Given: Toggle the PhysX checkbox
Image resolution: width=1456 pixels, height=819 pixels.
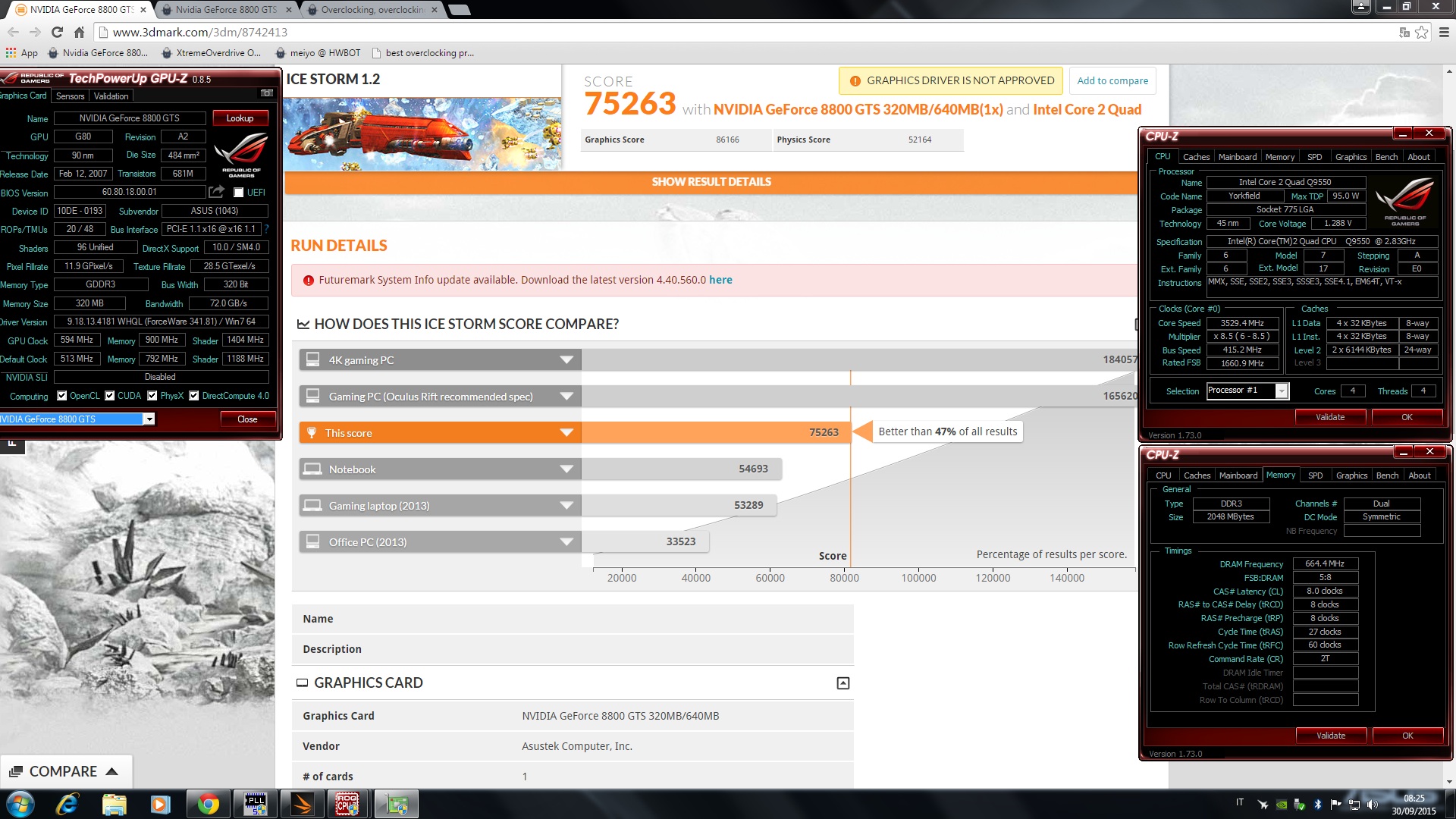Looking at the screenshot, I should pos(152,396).
